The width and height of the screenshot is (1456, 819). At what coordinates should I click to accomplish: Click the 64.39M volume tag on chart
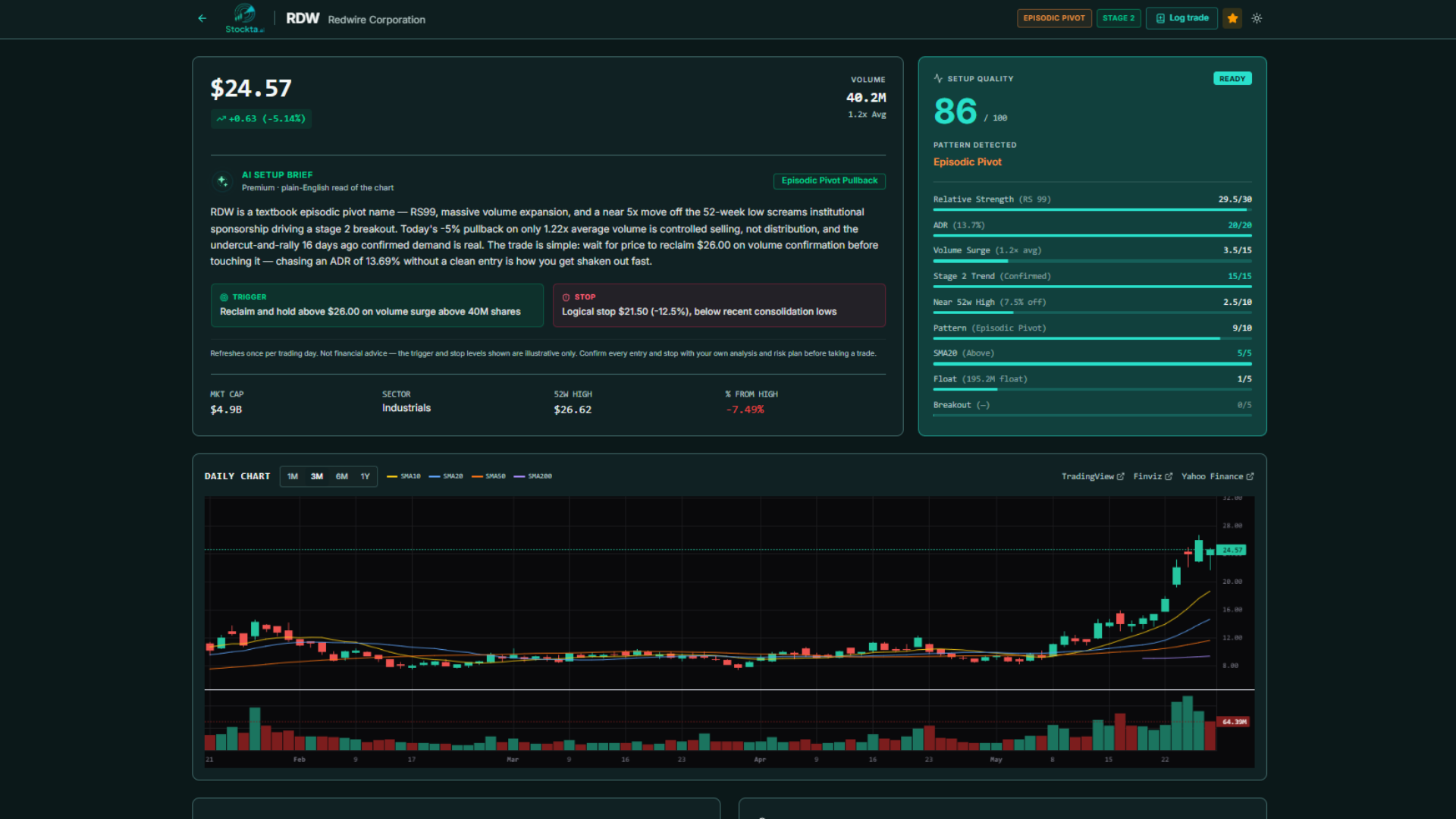click(x=1232, y=722)
